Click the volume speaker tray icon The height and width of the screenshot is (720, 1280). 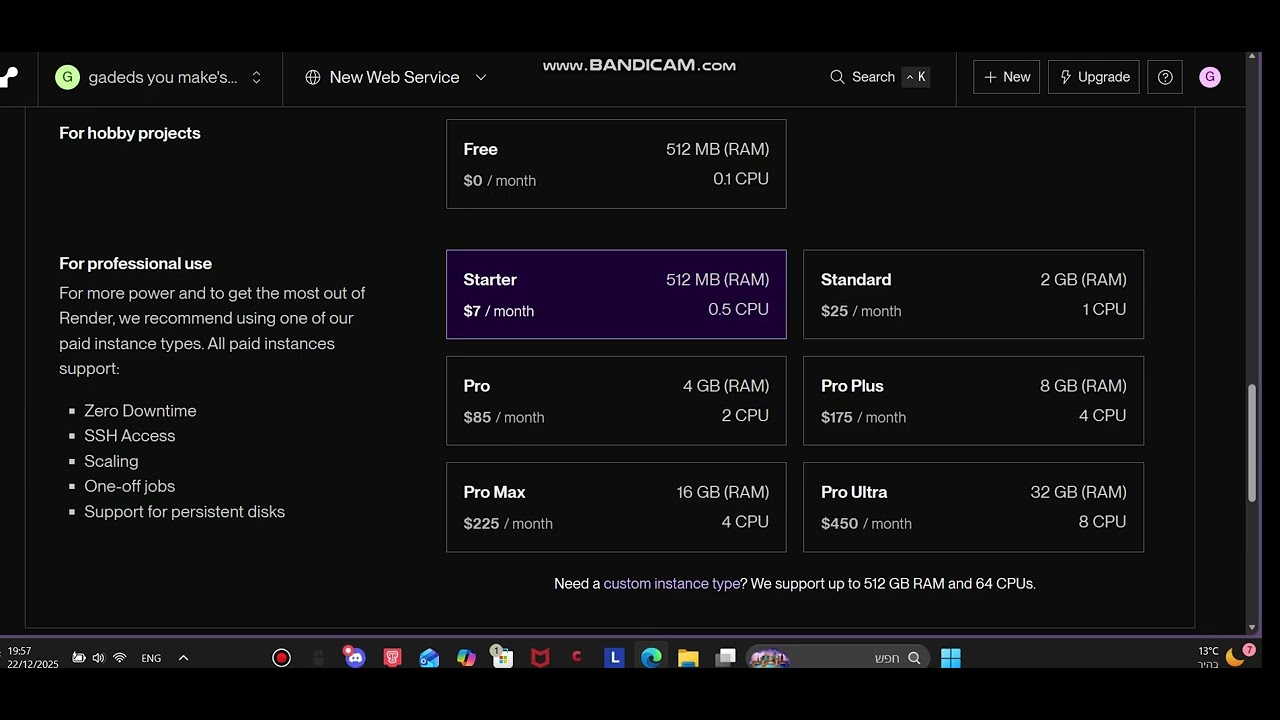coord(98,658)
